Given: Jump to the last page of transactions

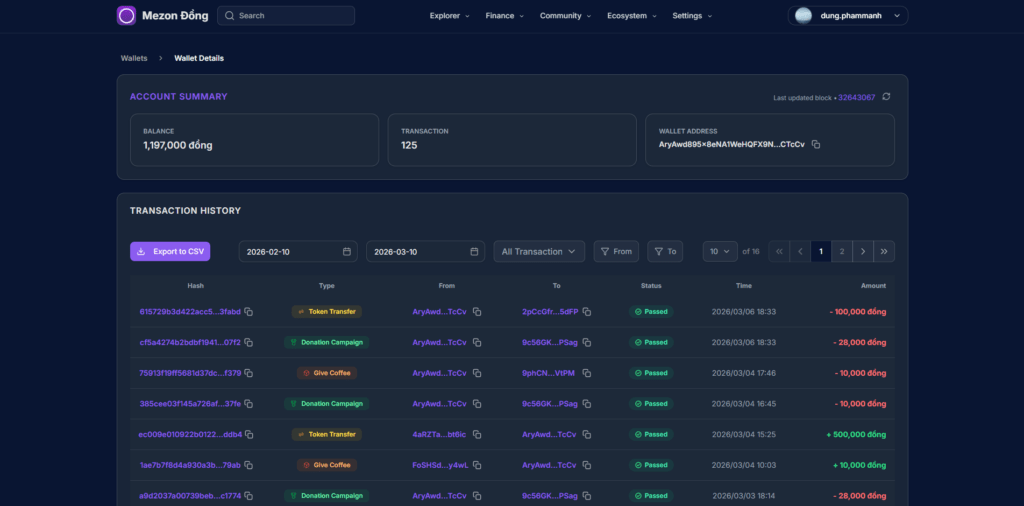Looking at the screenshot, I should point(885,252).
